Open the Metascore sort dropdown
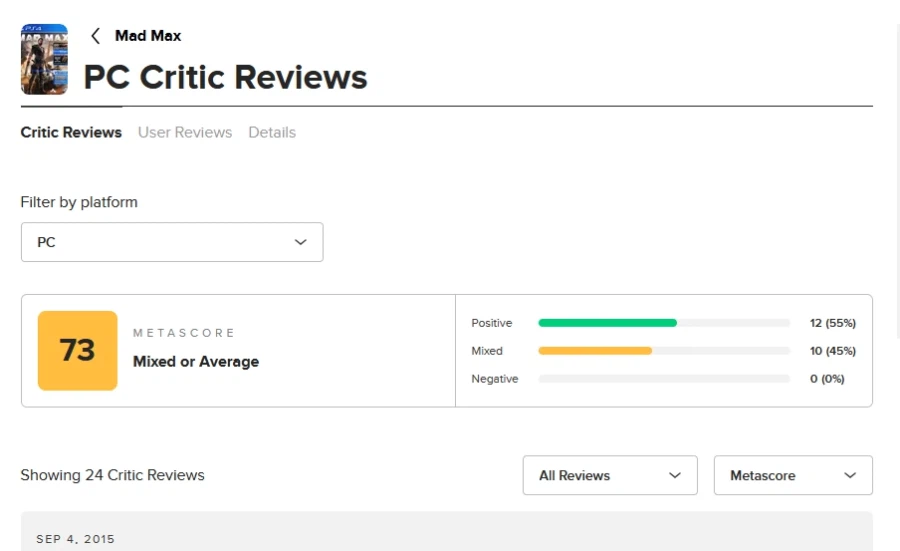This screenshot has width=900, height=551. coord(792,475)
